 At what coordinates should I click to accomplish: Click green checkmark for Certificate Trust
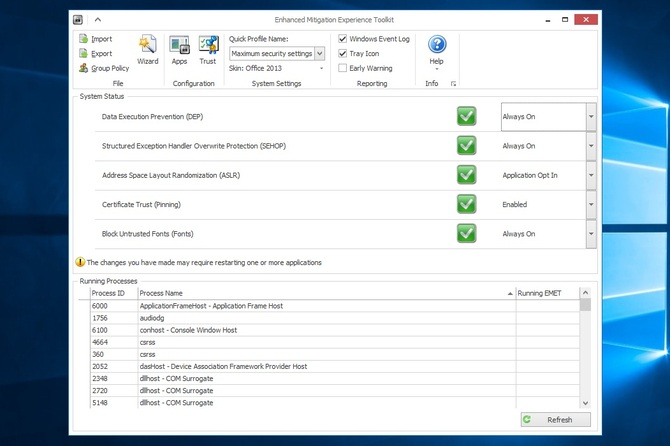[x=466, y=204]
